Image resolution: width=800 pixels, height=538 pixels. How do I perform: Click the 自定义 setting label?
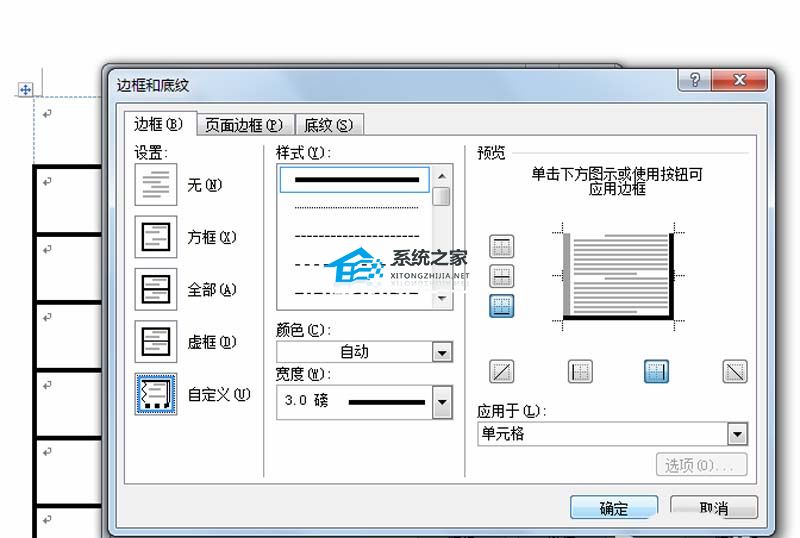[x=219, y=395]
